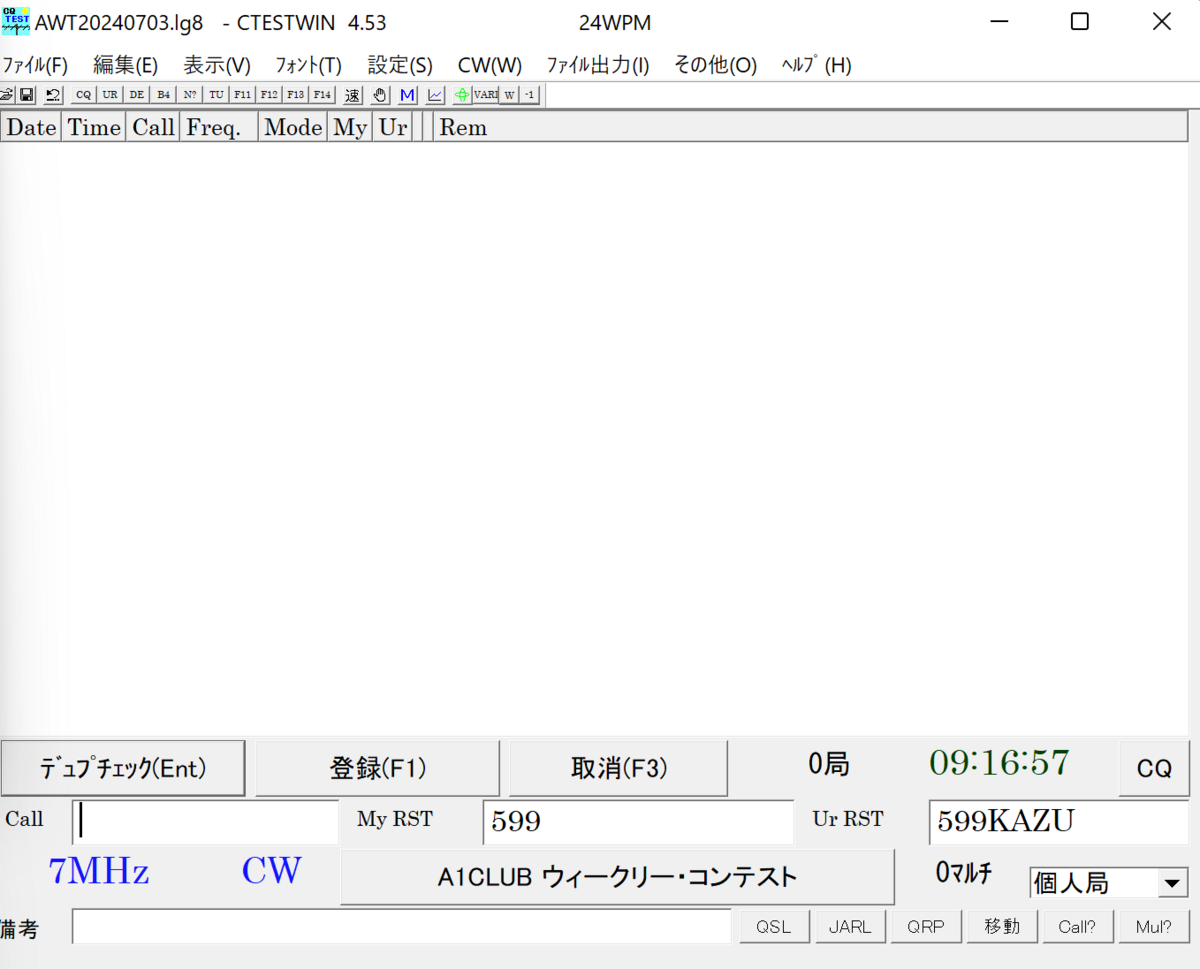Select the TU message icon
This screenshot has width=1200, height=969.
pos(216,94)
